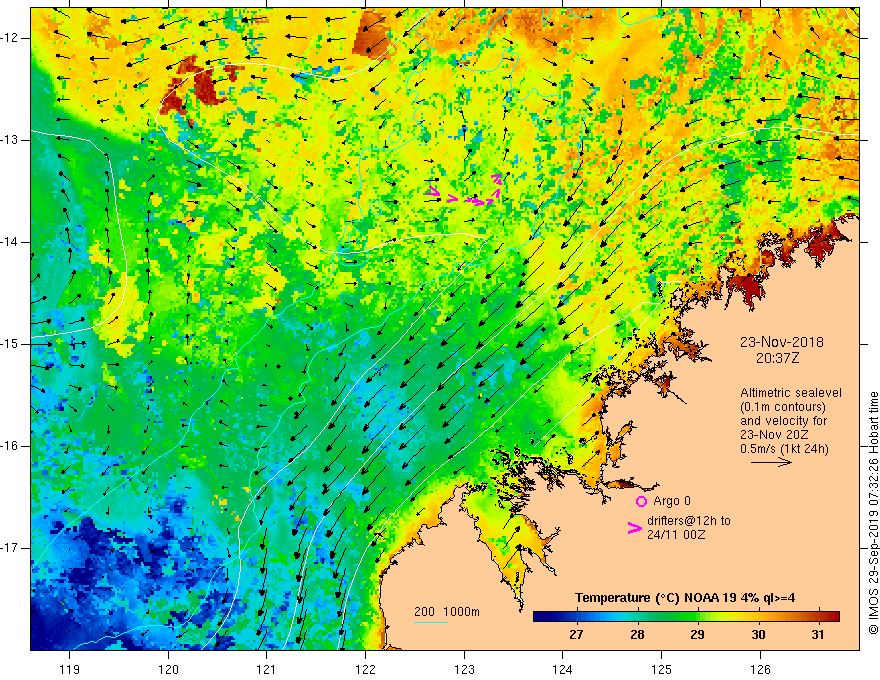The width and height of the screenshot is (880, 680).
Task: Click the date text 23-Nov-2018
Action: [x=782, y=342]
